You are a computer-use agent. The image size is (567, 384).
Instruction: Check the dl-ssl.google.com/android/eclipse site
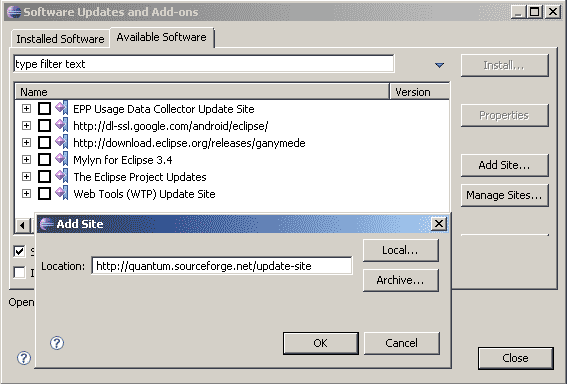pos(44,125)
